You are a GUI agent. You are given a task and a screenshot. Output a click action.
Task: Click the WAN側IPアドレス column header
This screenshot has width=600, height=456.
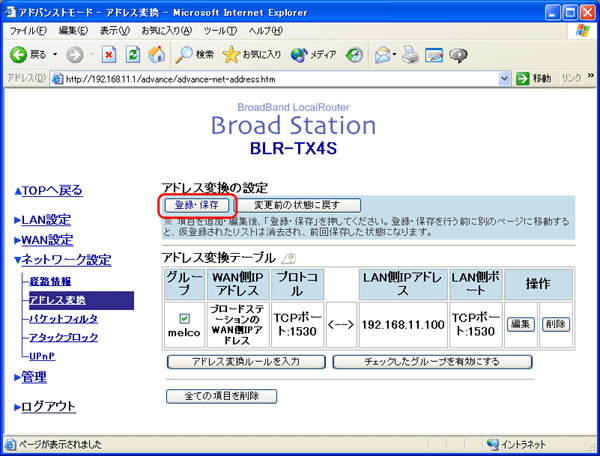[x=238, y=284]
